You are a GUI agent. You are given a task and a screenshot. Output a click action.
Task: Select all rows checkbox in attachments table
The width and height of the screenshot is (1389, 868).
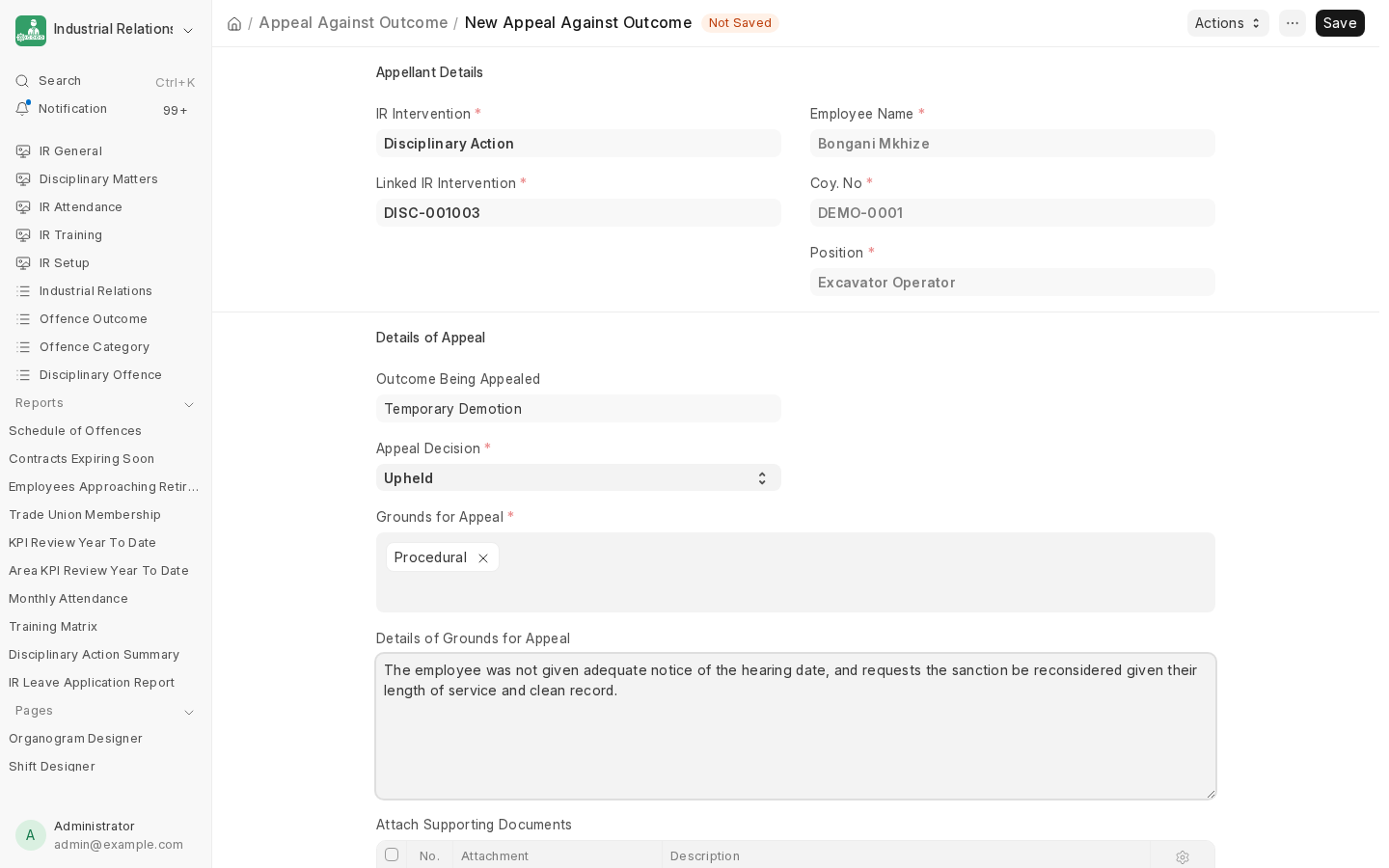pos(392,854)
